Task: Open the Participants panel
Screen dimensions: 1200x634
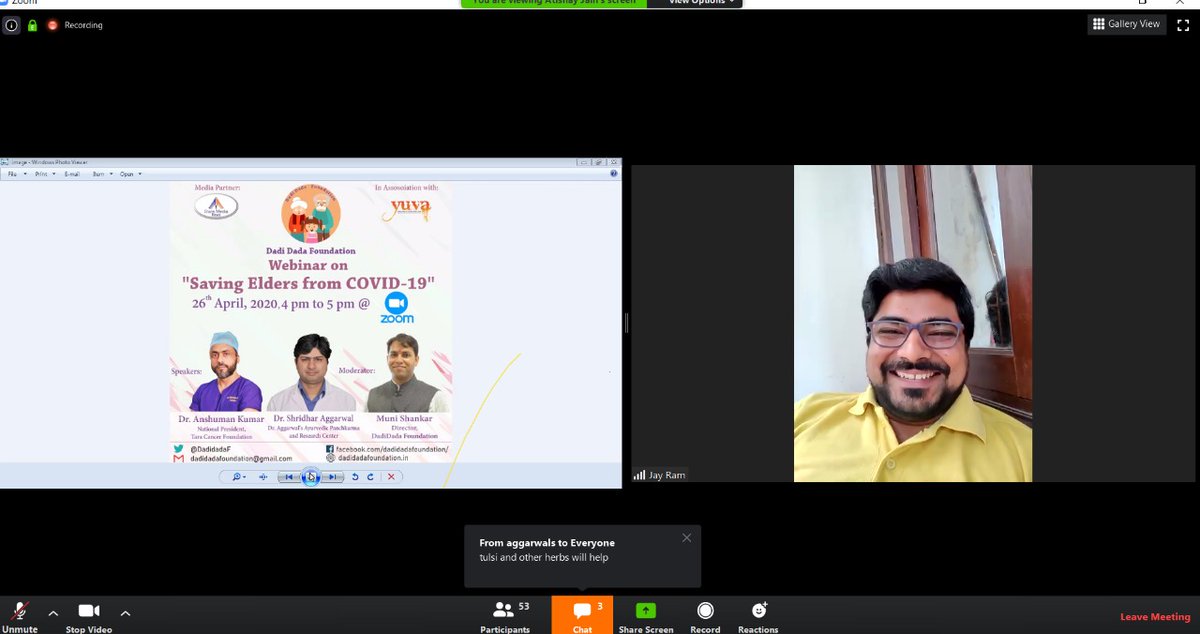Action: pyautogui.click(x=505, y=615)
